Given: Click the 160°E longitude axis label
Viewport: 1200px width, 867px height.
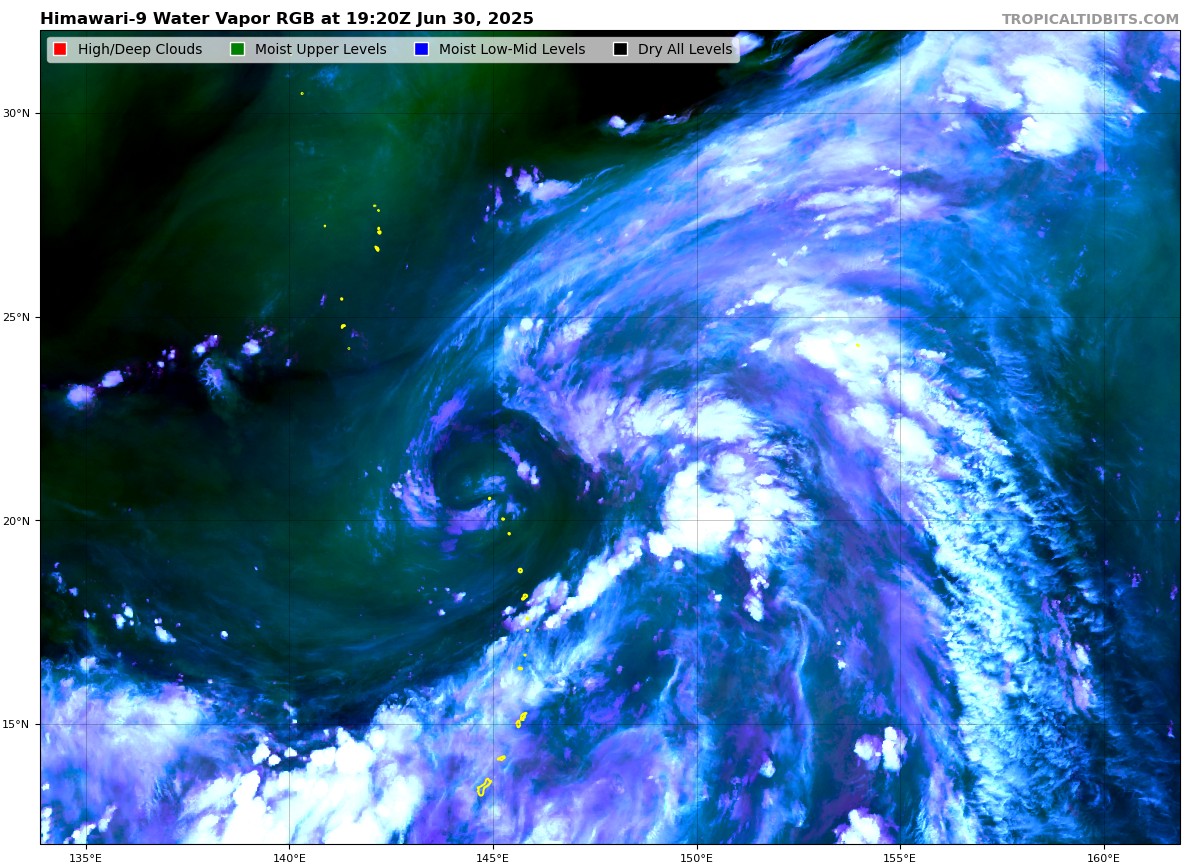Looking at the screenshot, I should pos(1104,857).
